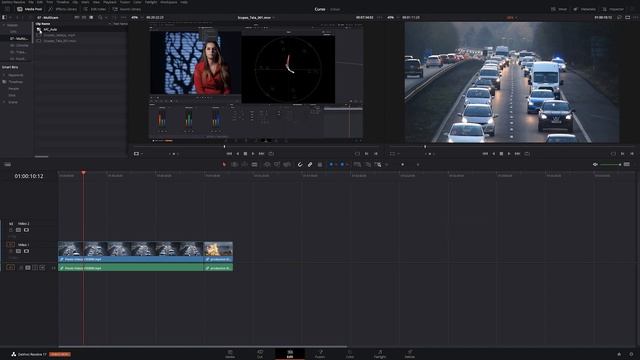Switch to the Fusion page
Screen dimensions: 640x360
320,354
